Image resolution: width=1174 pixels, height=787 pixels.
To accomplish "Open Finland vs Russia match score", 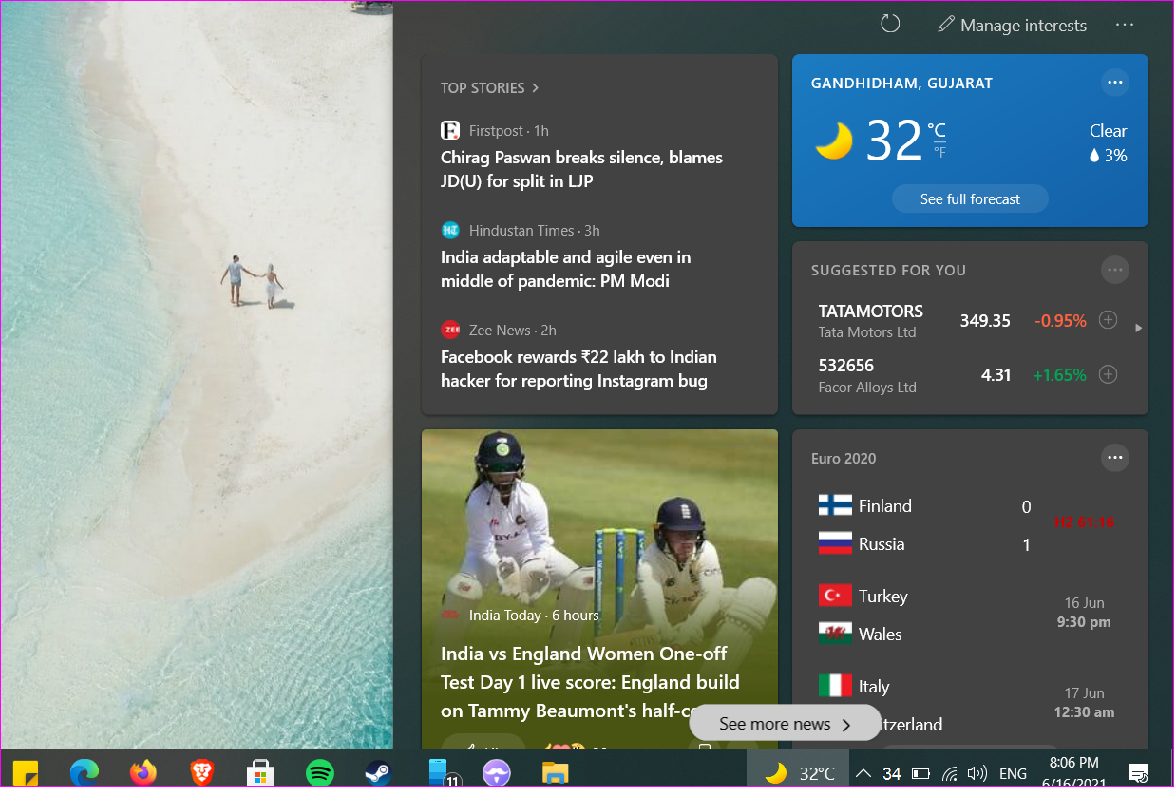I will pos(968,525).
